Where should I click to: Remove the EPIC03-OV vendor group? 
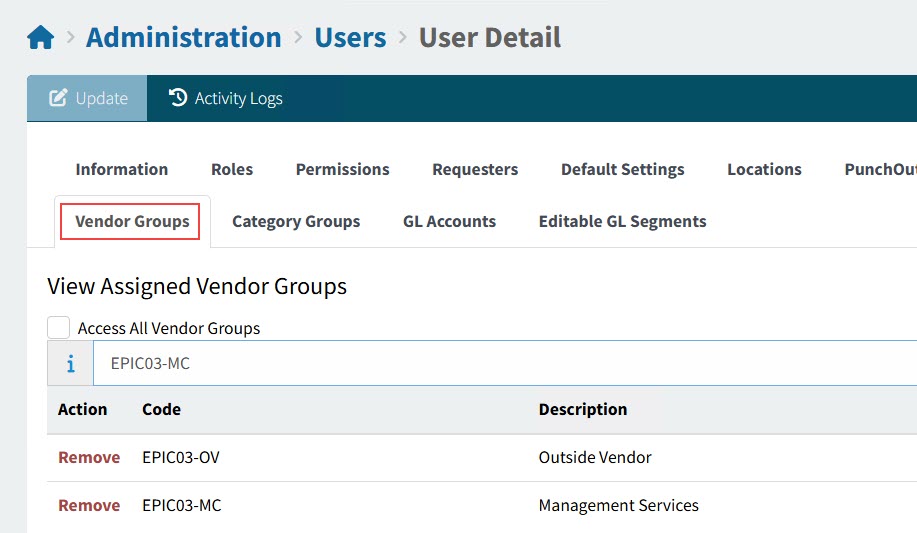[89, 457]
